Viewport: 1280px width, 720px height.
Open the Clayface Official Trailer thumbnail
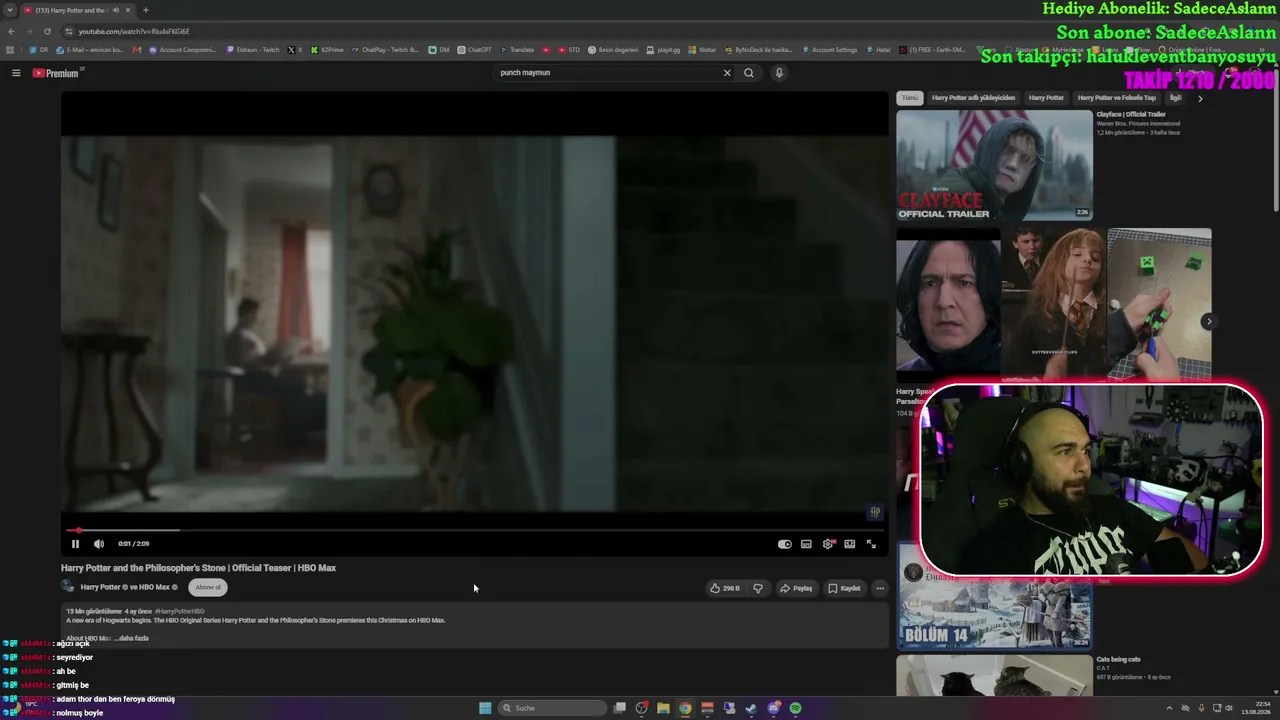pyautogui.click(x=994, y=165)
